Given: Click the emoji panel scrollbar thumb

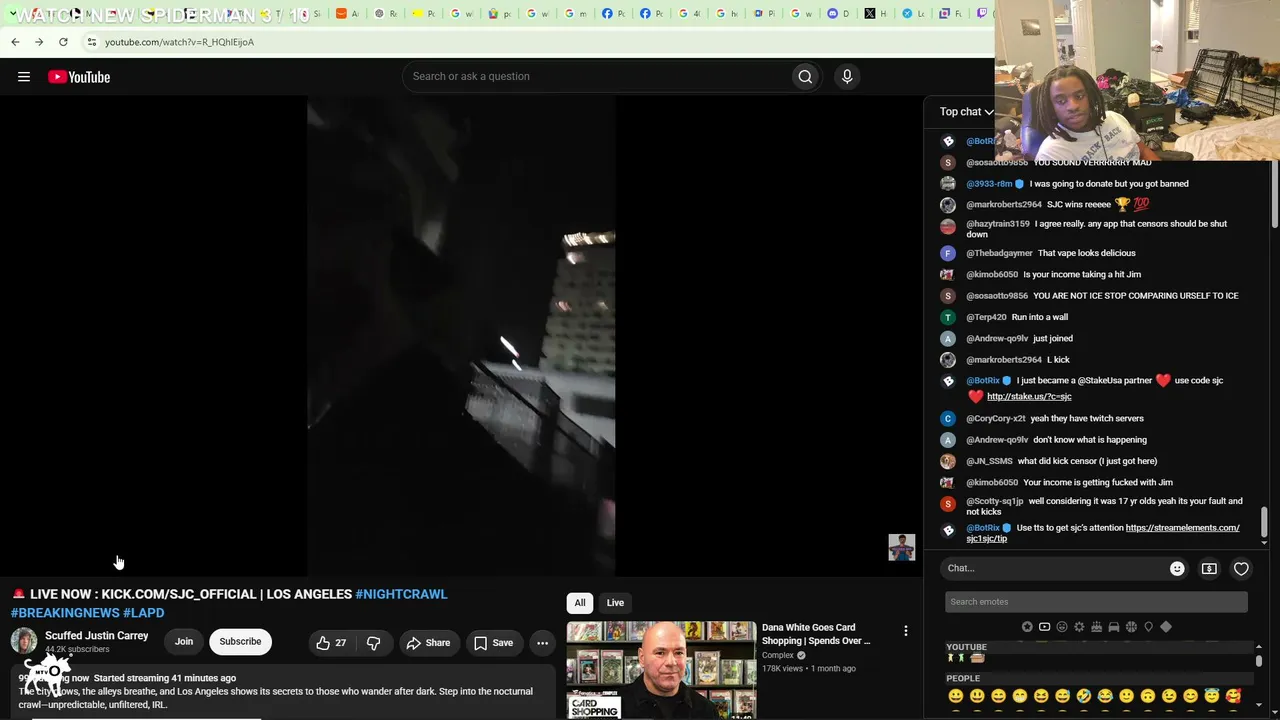Looking at the screenshot, I should tap(1258, 661).
